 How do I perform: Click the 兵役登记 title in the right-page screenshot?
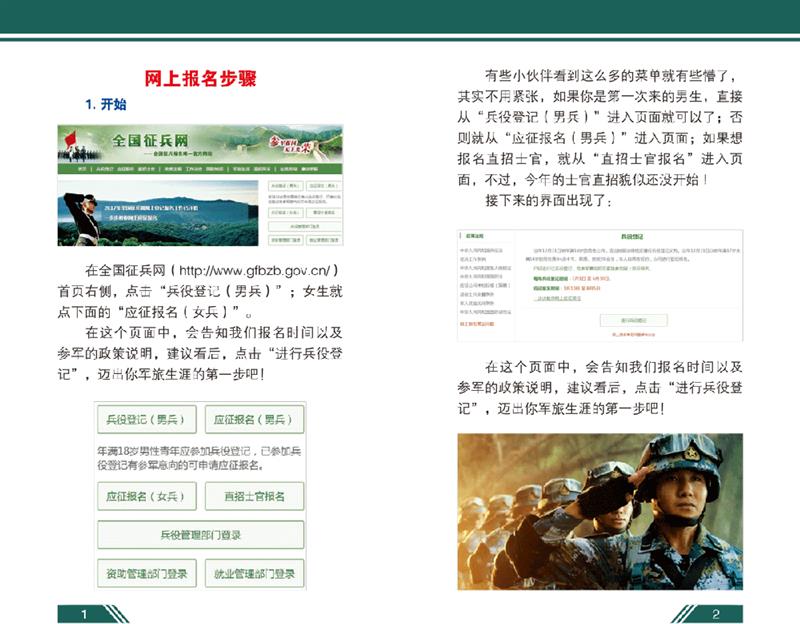pos(632,237)
